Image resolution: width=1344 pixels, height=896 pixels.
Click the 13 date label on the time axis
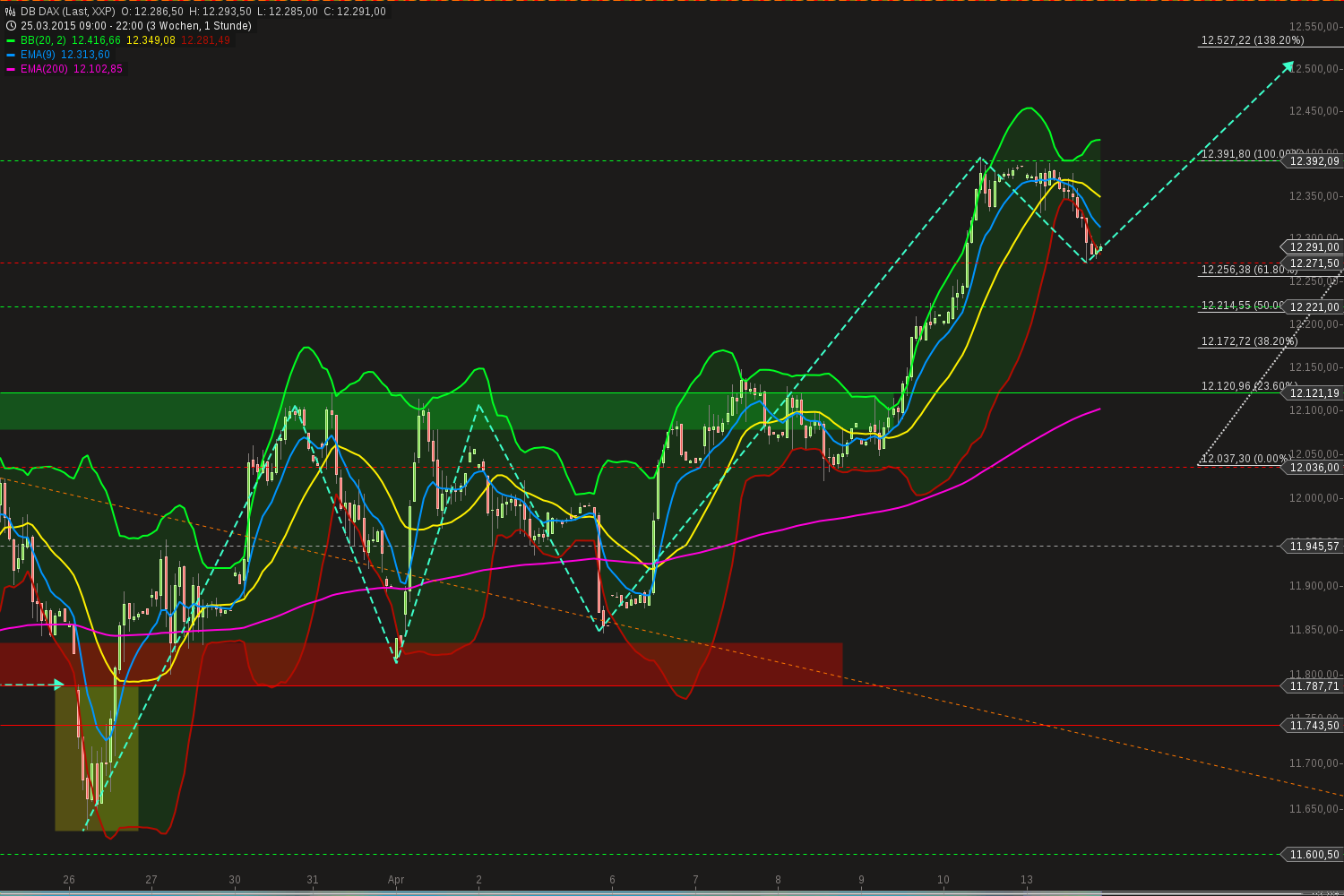[x=1027, y=880]
